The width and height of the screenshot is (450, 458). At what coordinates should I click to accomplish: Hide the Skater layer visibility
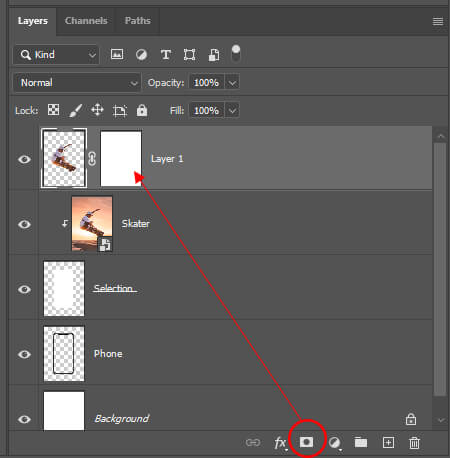[x=24, y=224]
